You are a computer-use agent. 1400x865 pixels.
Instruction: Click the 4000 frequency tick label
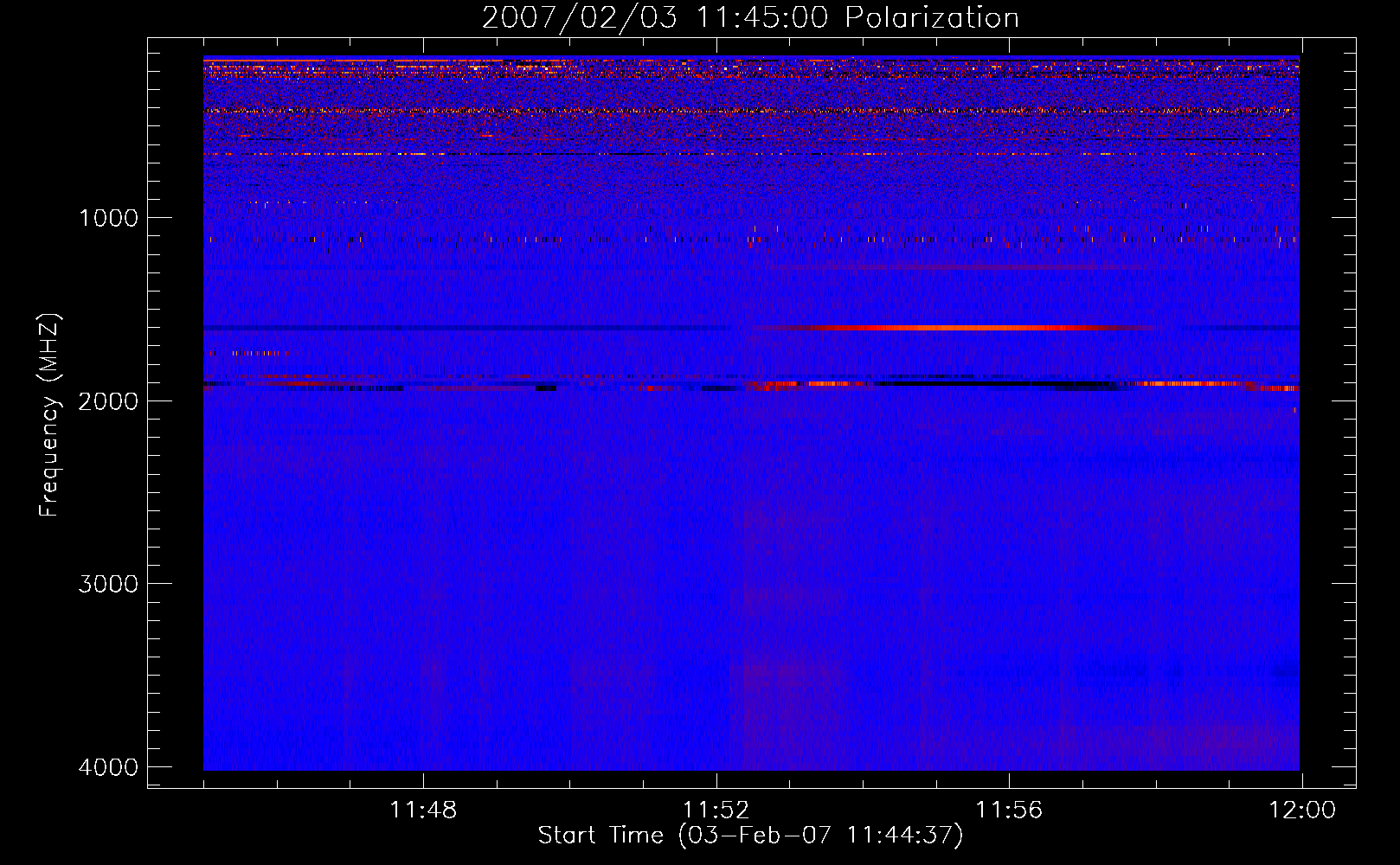(108, 767)
